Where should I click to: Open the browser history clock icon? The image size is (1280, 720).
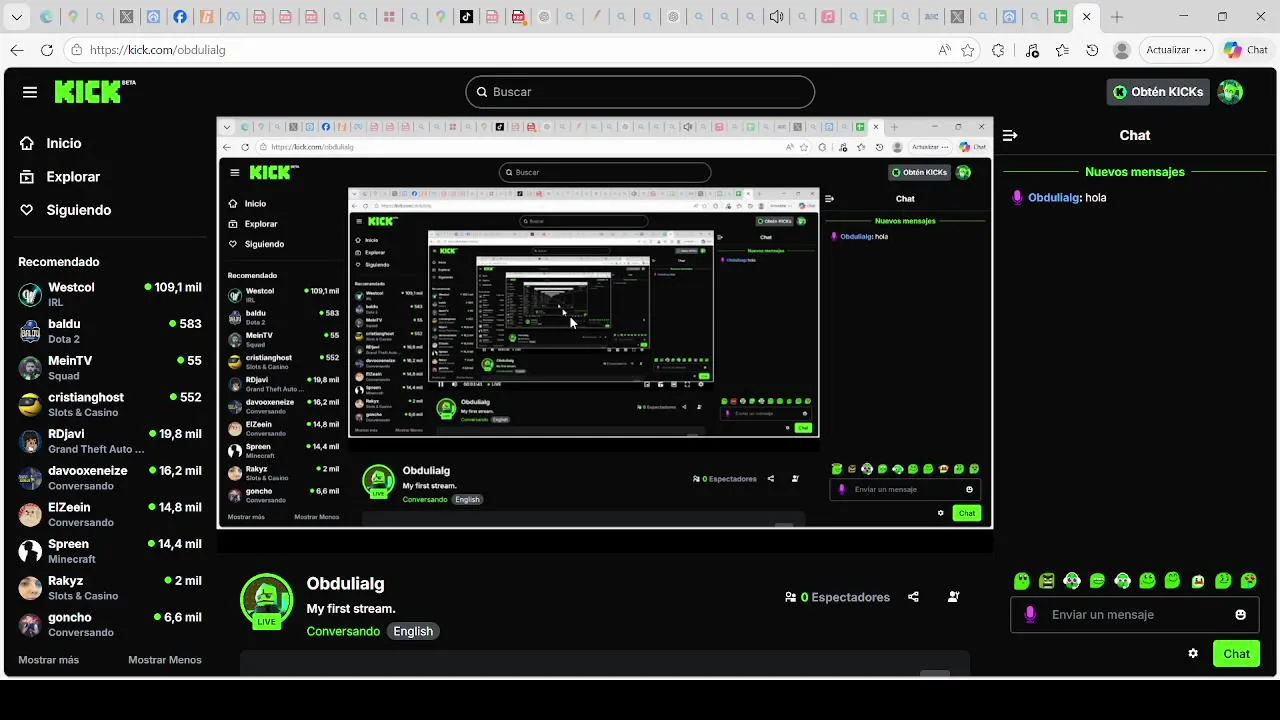(1092, 50)
